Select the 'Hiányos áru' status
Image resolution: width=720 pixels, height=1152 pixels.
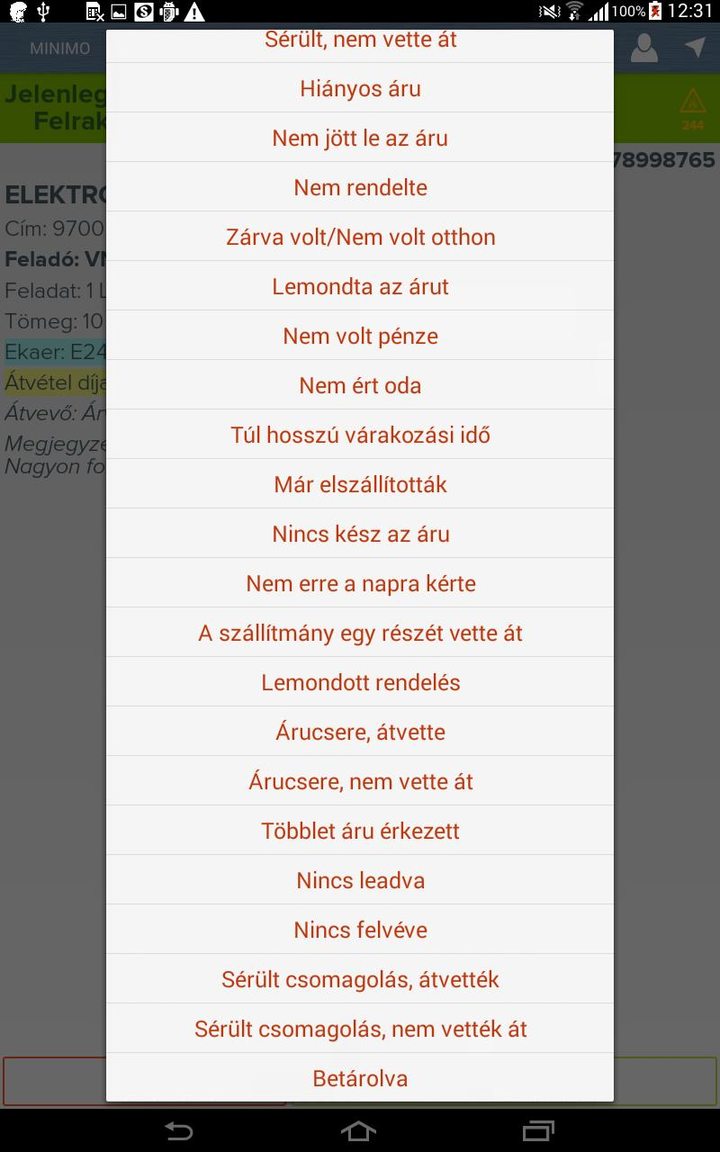pyautogui.click(x=360, y=88)
